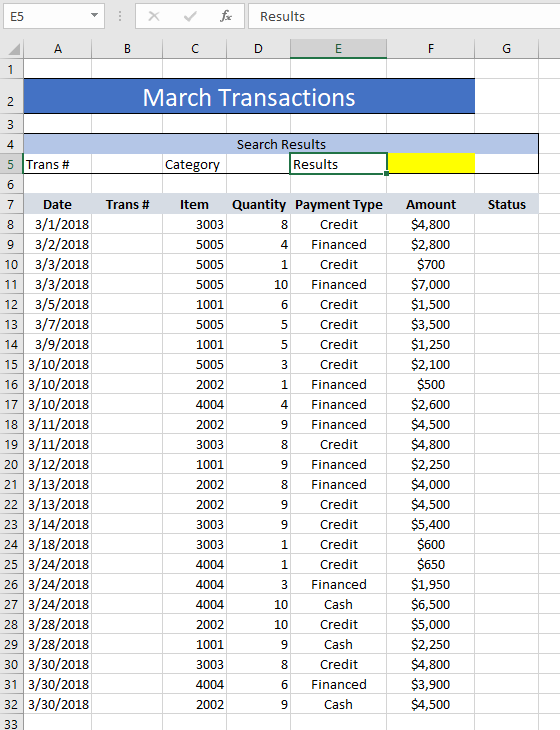Select the $3,500 amount cell

431,324
